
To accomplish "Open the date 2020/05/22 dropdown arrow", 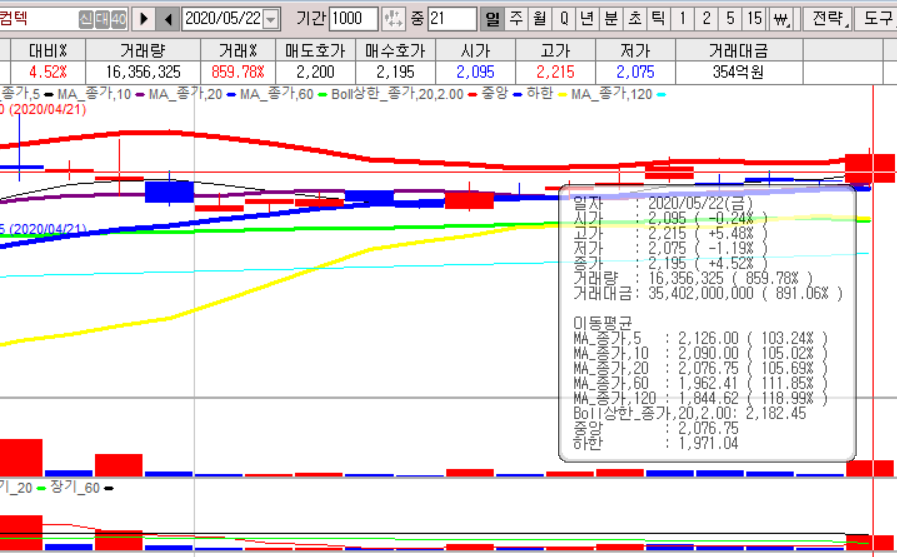I will [x=272, y=19].
